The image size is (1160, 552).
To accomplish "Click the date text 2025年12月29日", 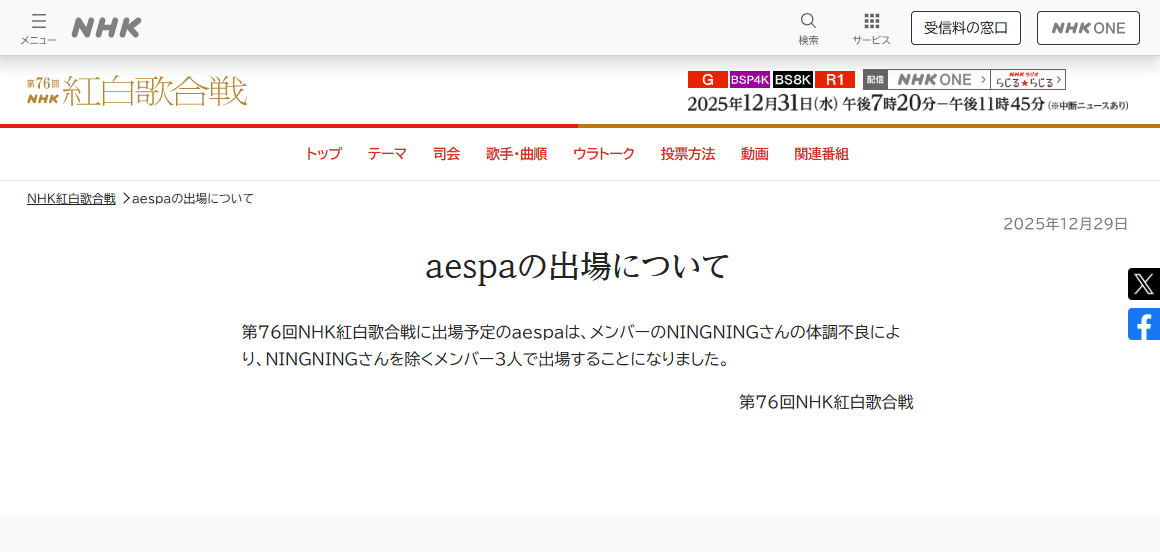I will [x=1065, y=223].
